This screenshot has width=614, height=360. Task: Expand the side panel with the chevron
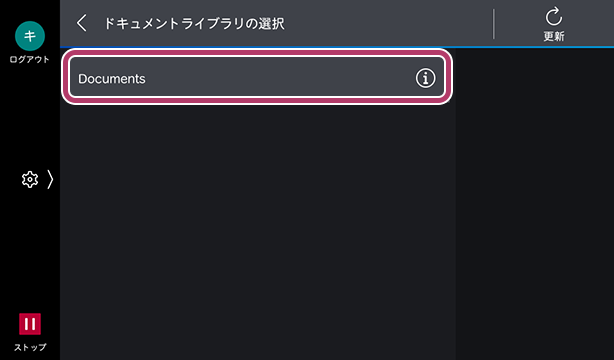pyautogui.click(x=50, y=179)
